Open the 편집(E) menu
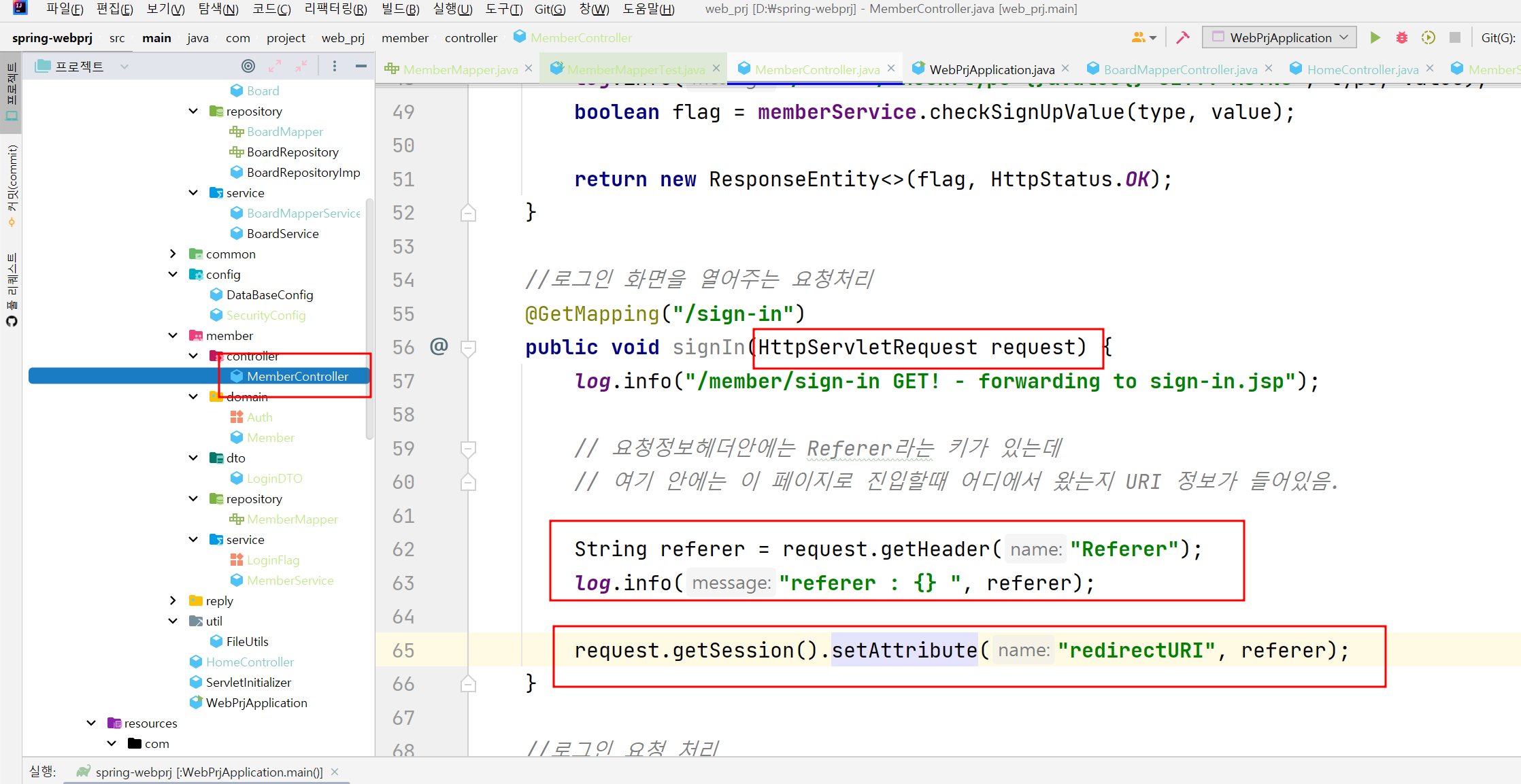The height and width of the screenshot is (784, 1521). 115,9
